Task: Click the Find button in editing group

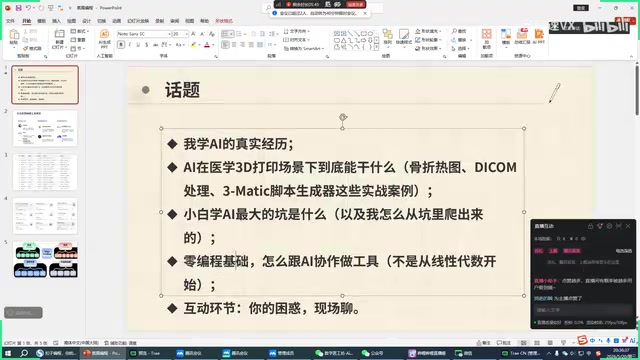Action: 459,31
